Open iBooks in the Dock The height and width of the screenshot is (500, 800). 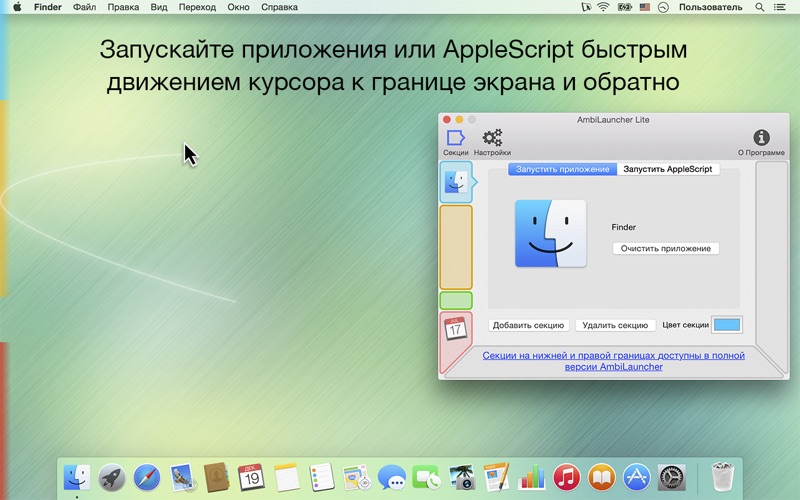(x=602, y=478)
